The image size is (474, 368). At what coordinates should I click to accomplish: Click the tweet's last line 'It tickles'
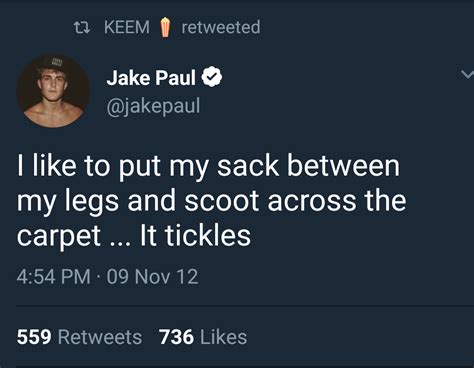195,236
